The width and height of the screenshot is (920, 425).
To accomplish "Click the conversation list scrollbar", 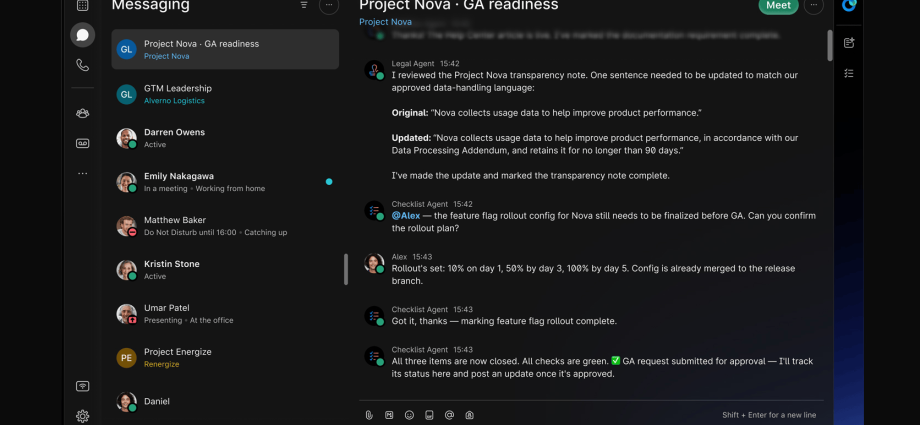I will pyautogui.click(x=346, y=269).
